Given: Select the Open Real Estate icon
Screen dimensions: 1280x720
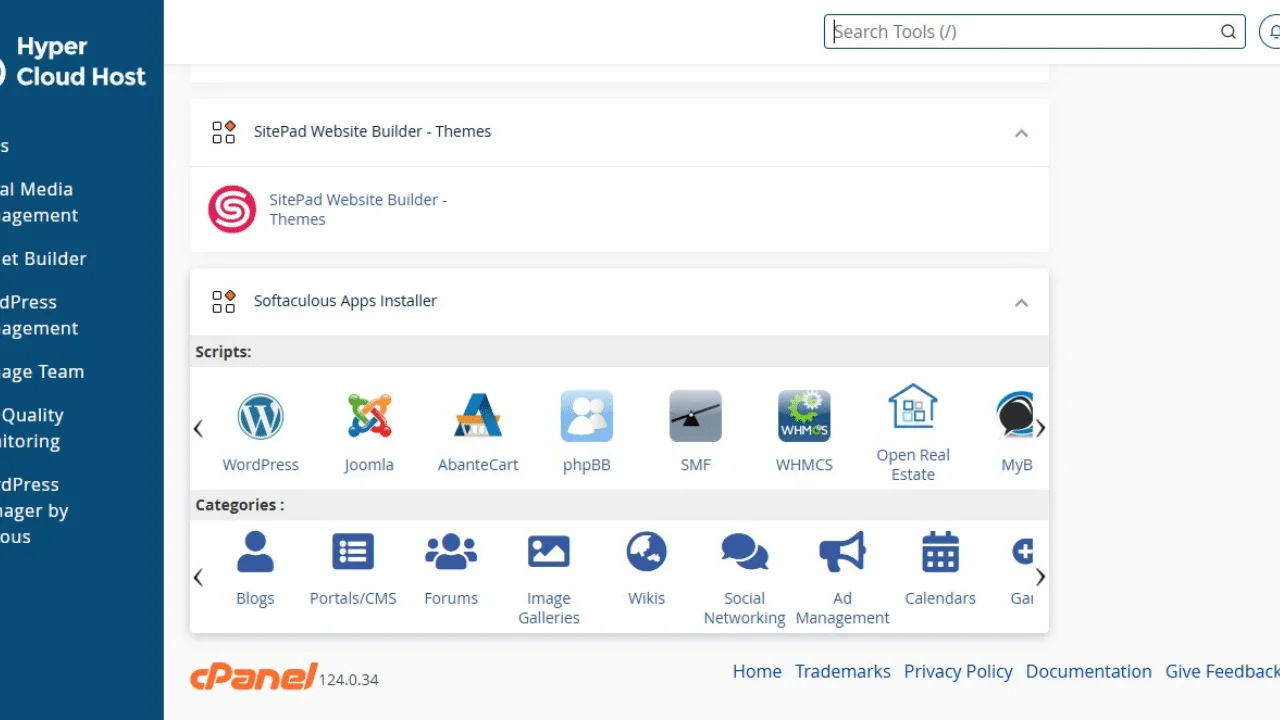Looking at the screenshot, I should 913,406.
